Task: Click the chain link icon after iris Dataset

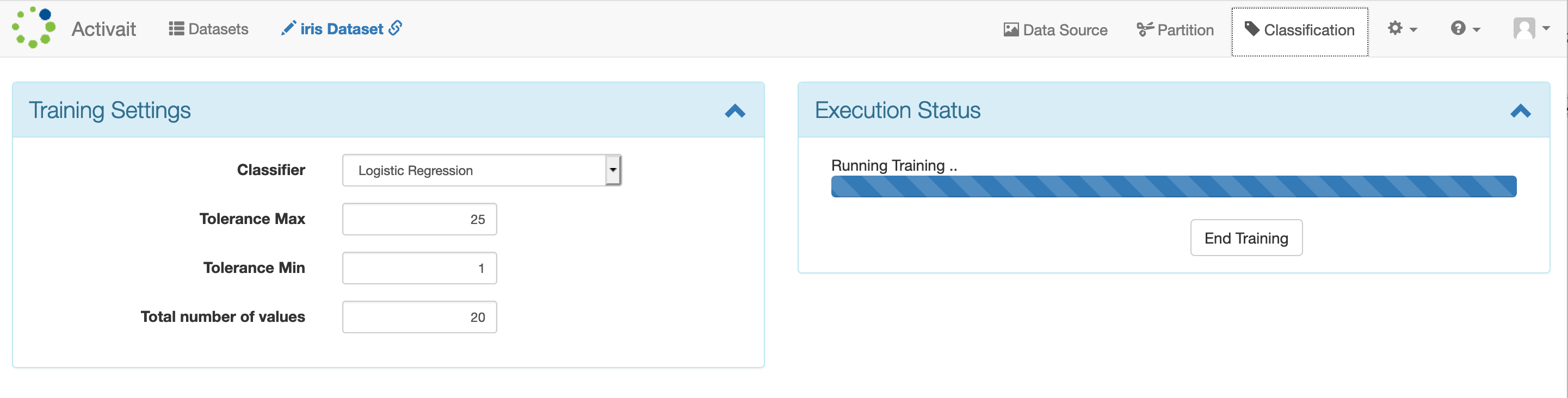Action: (x=396, y=28)
